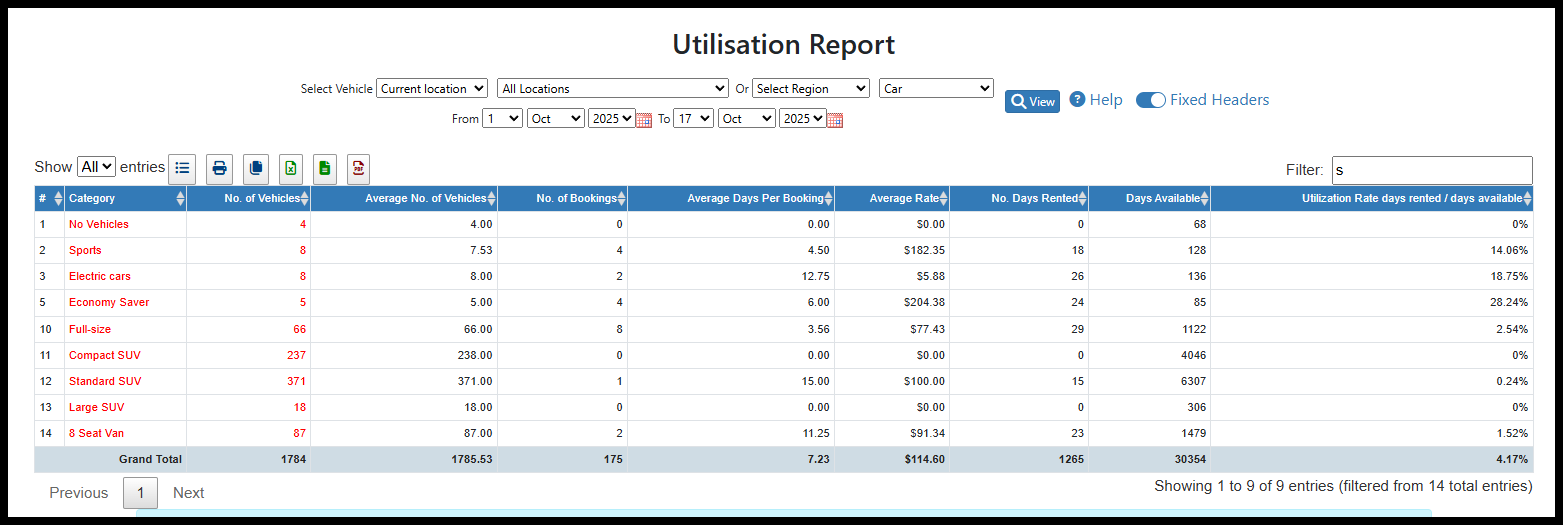Screen dimensions: 1563x525
Task: Click into the Filter text field
Action: coord(1431,170)
